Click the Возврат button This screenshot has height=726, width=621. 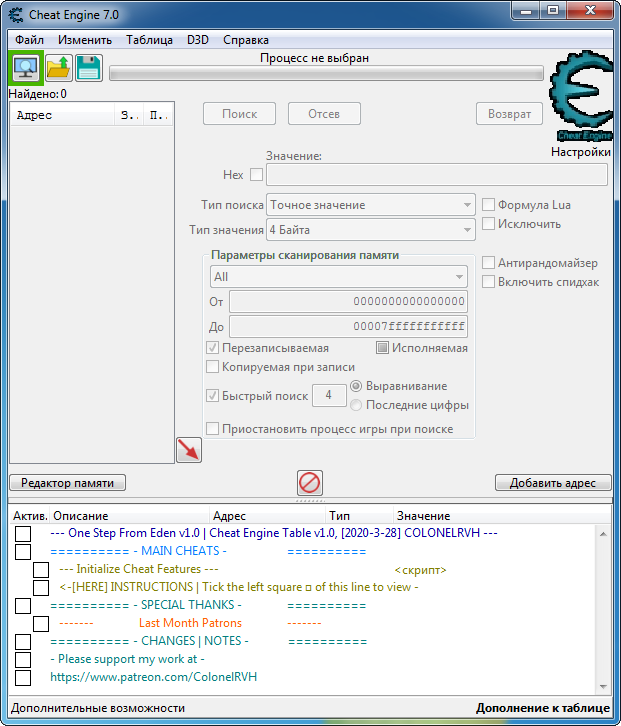click(509, 114)
